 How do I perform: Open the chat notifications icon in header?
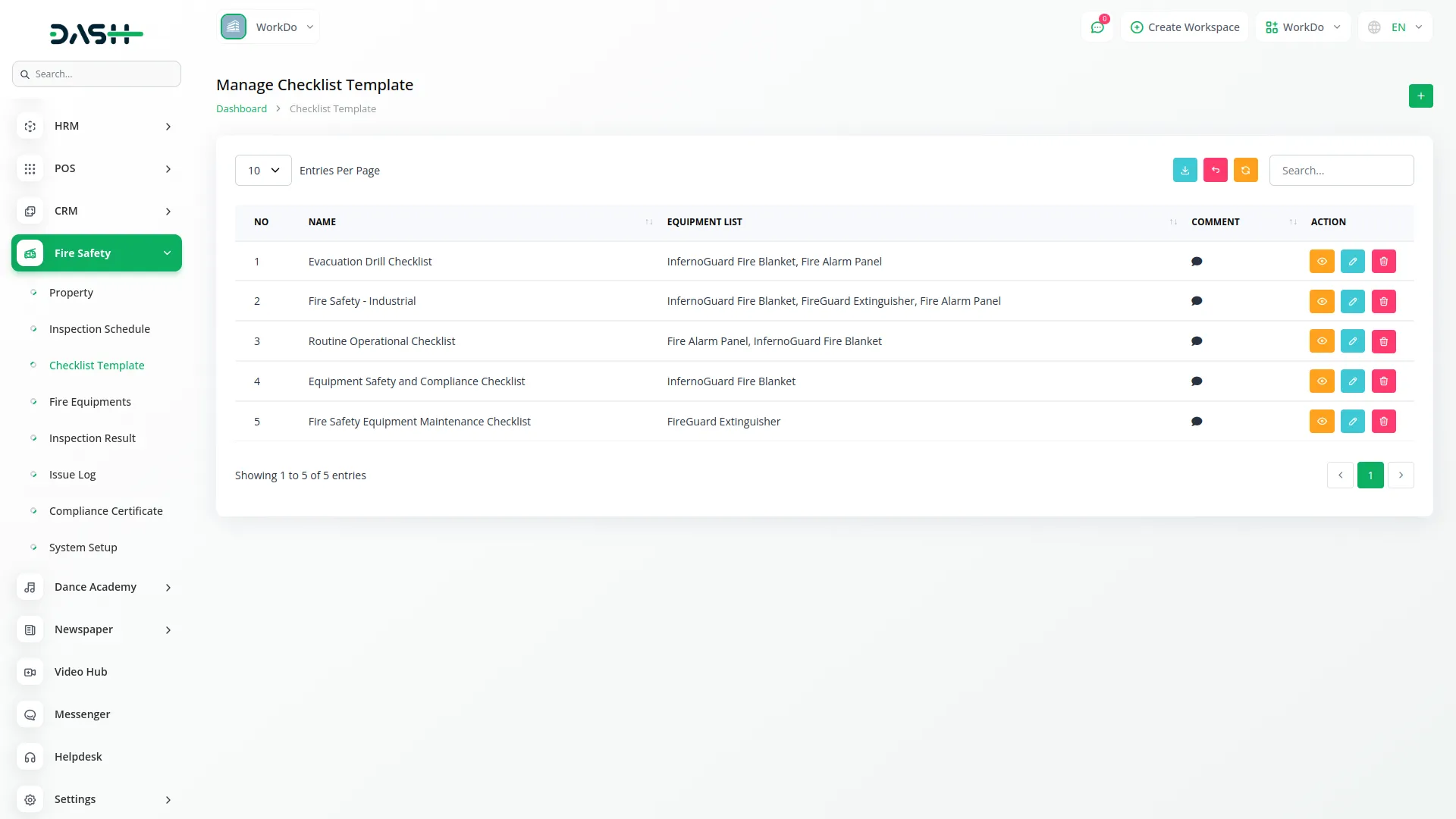tap(1097, 27)
